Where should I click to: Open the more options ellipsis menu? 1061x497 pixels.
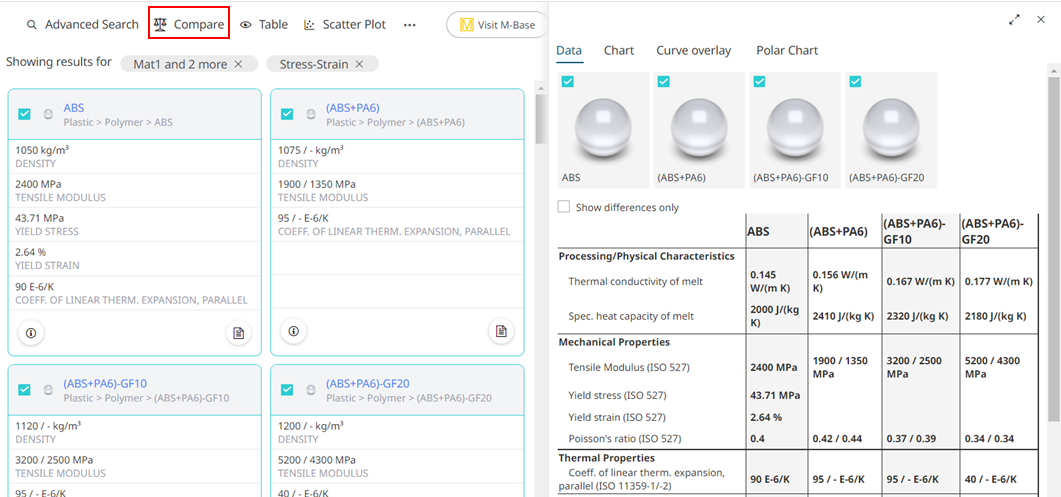[x=409, y=25]
